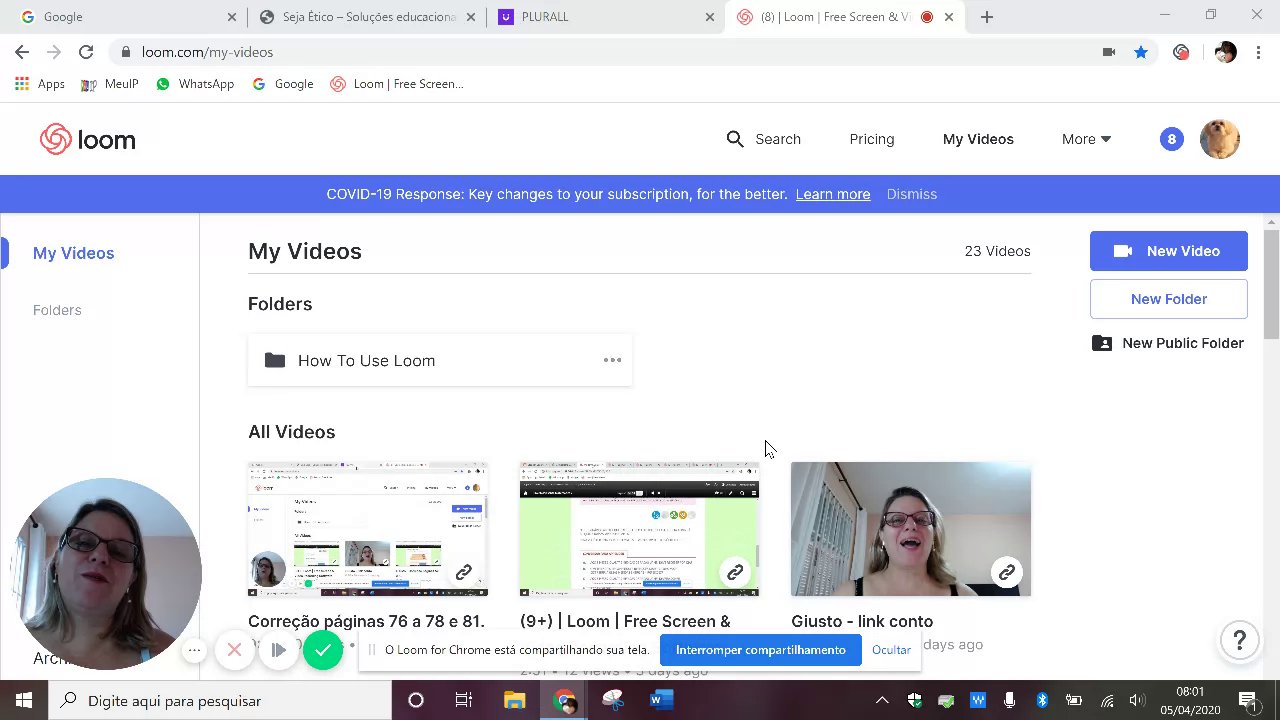Switch to the Seja Ético tab
Viewport: 1280px width, 720px height.
[x=366, y=17]
